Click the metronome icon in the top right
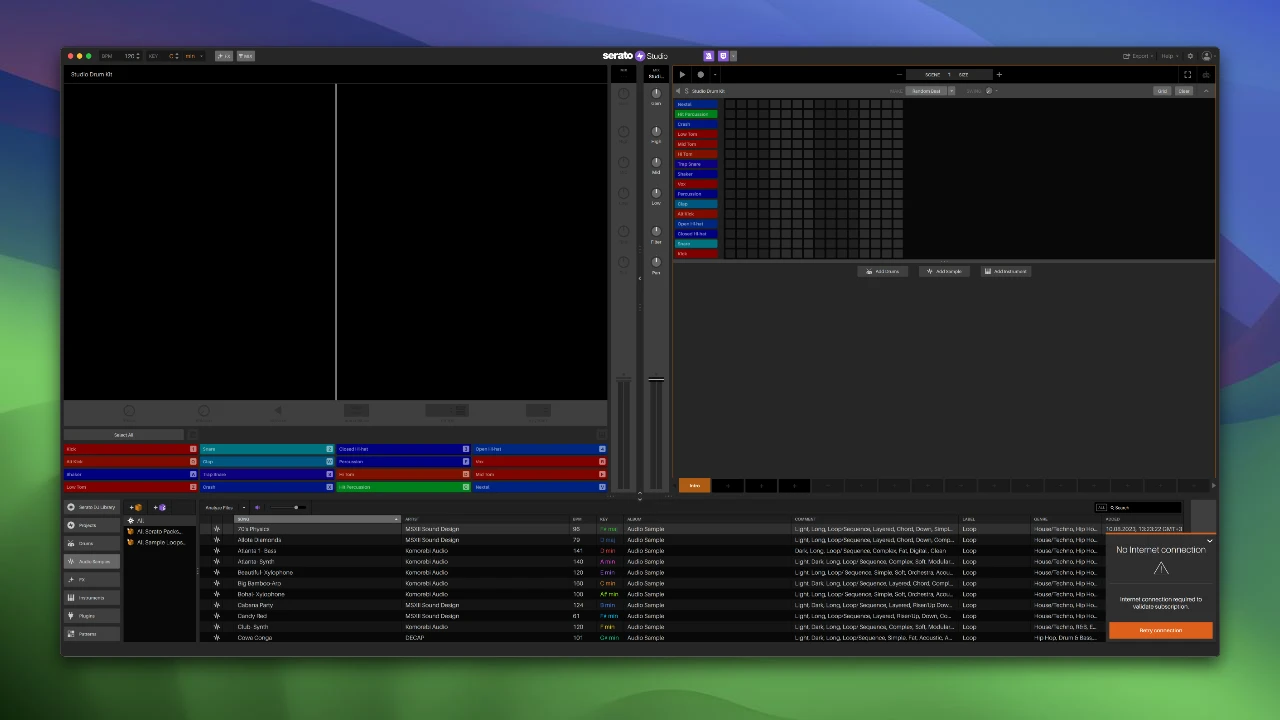This screenshot has width=1280, height=720. pos(1206,75)
